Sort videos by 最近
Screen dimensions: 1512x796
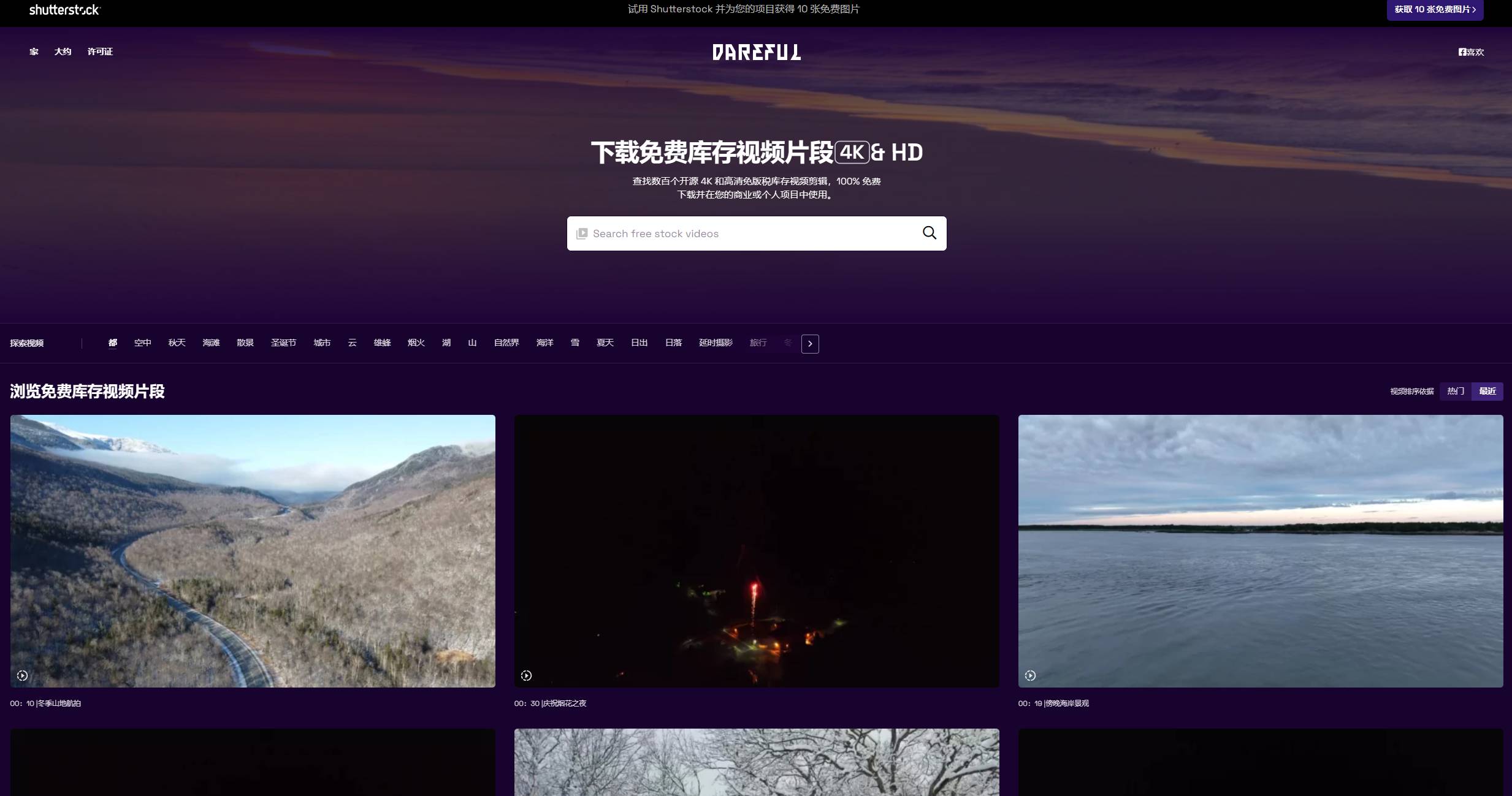(x=1487, y=391)
